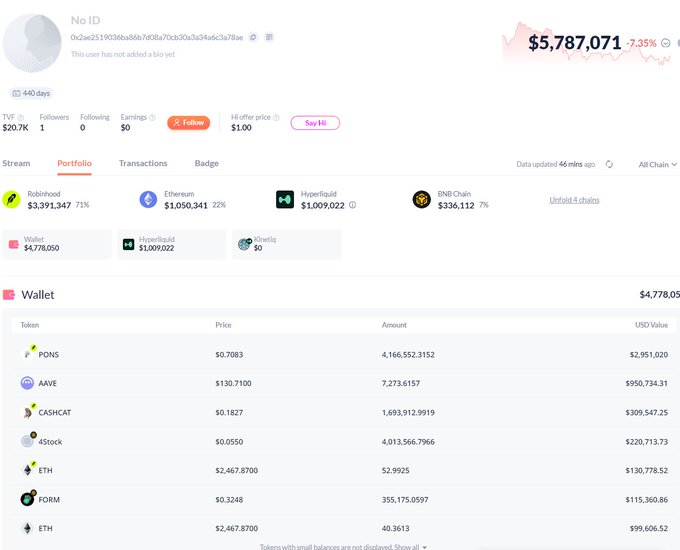Select the Hyperliquid $1,009,022 protocol card
The image size is (680, 550).
coord(172,244)
